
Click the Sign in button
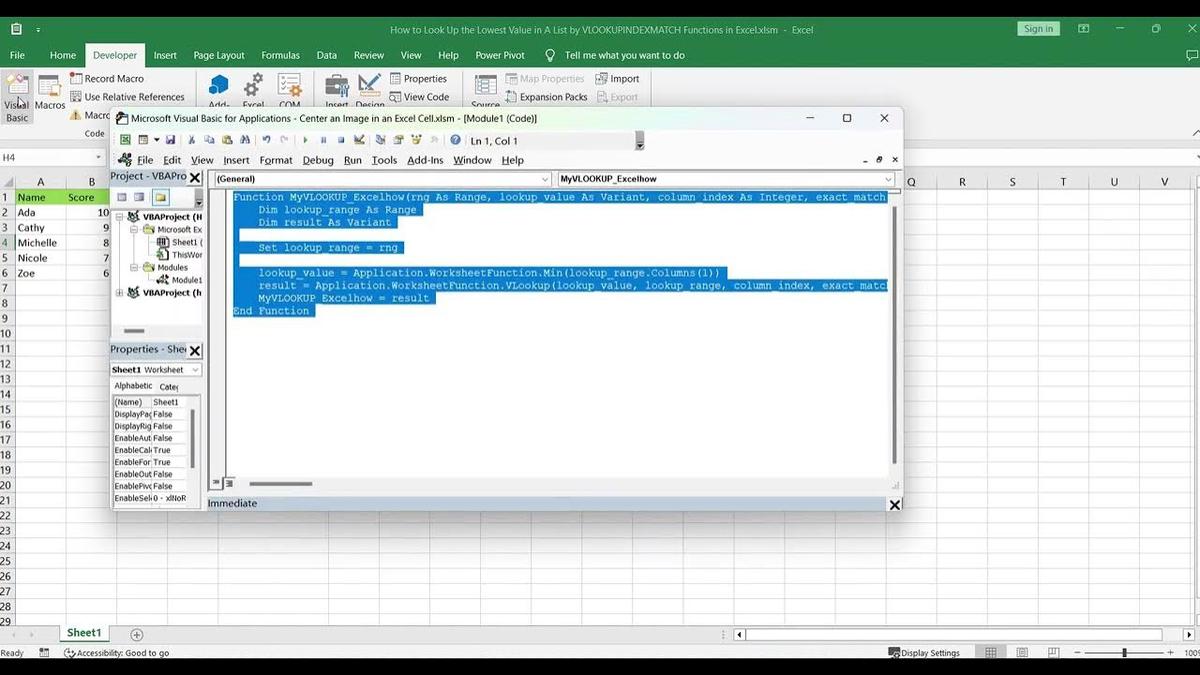point(1038,29)
